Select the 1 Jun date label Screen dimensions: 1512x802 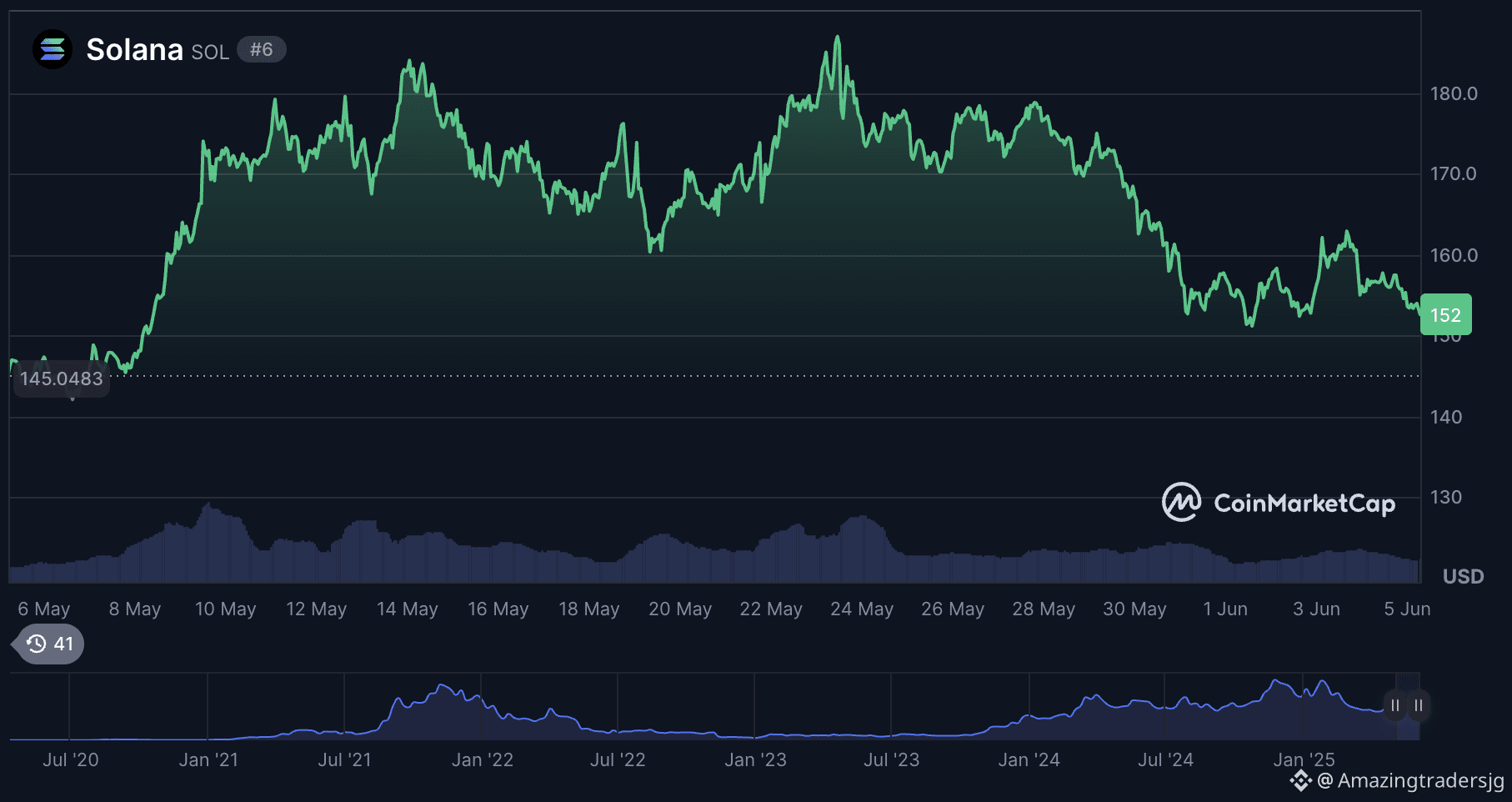pos(1225,609)
